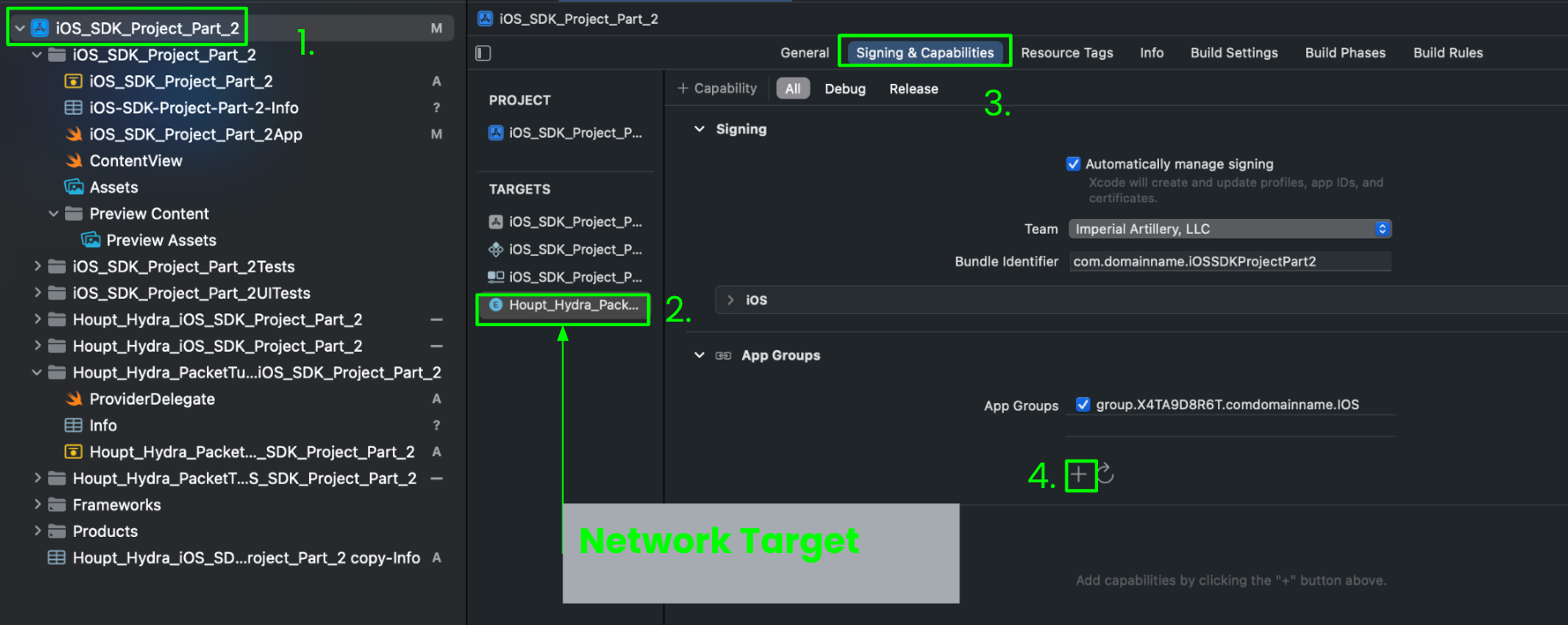Open the Build Settings tab
This screenshot has height=625, width=1568.
[x=1234, y=53]
